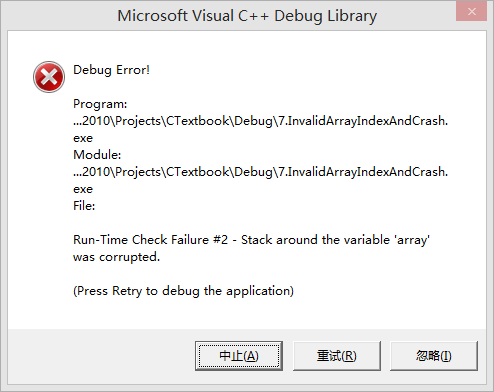This screenshot has height=392, width=494.
Task: Select the Debug Error! heading text
Action: coord(111,70)
